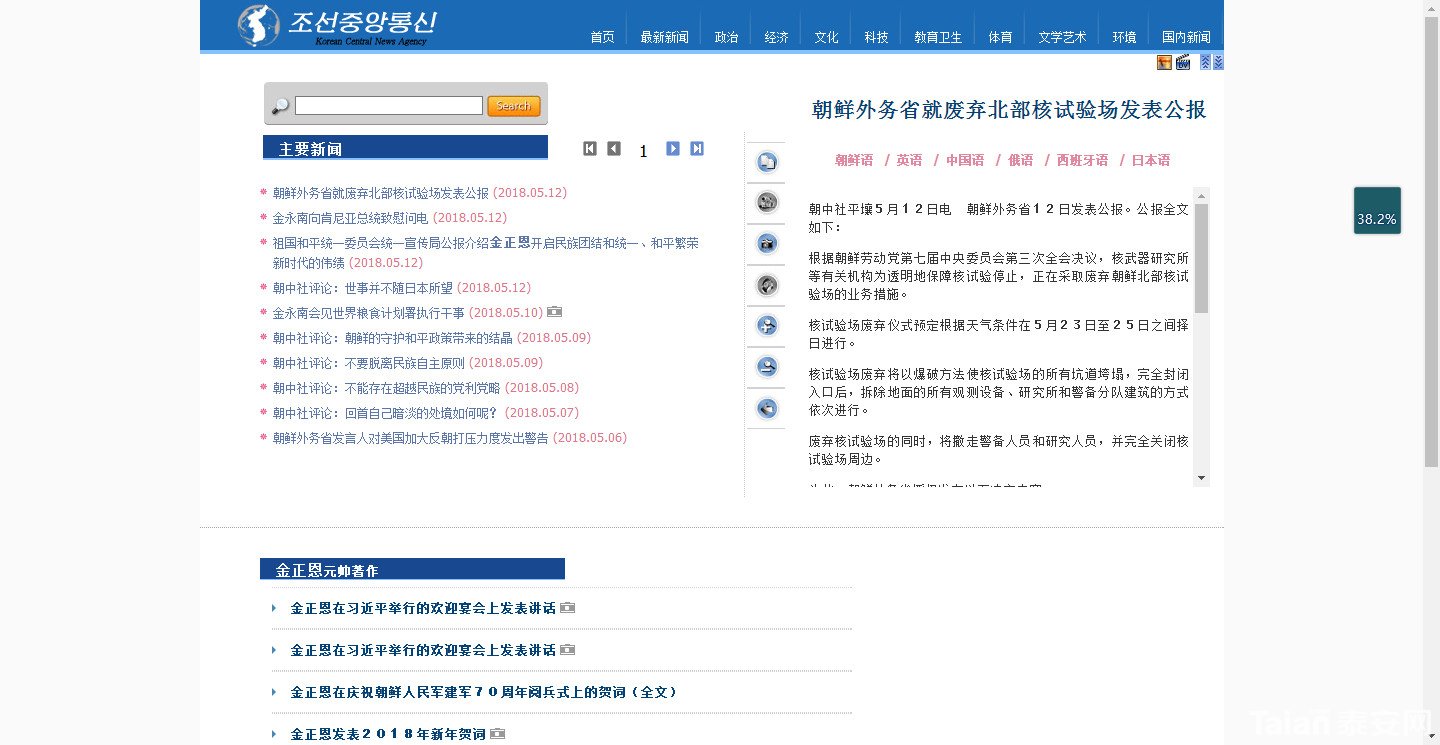Open the 首页 menu item
This screenshot has height=745, width=1440.
pyautogui.click(x=602, y=37)
